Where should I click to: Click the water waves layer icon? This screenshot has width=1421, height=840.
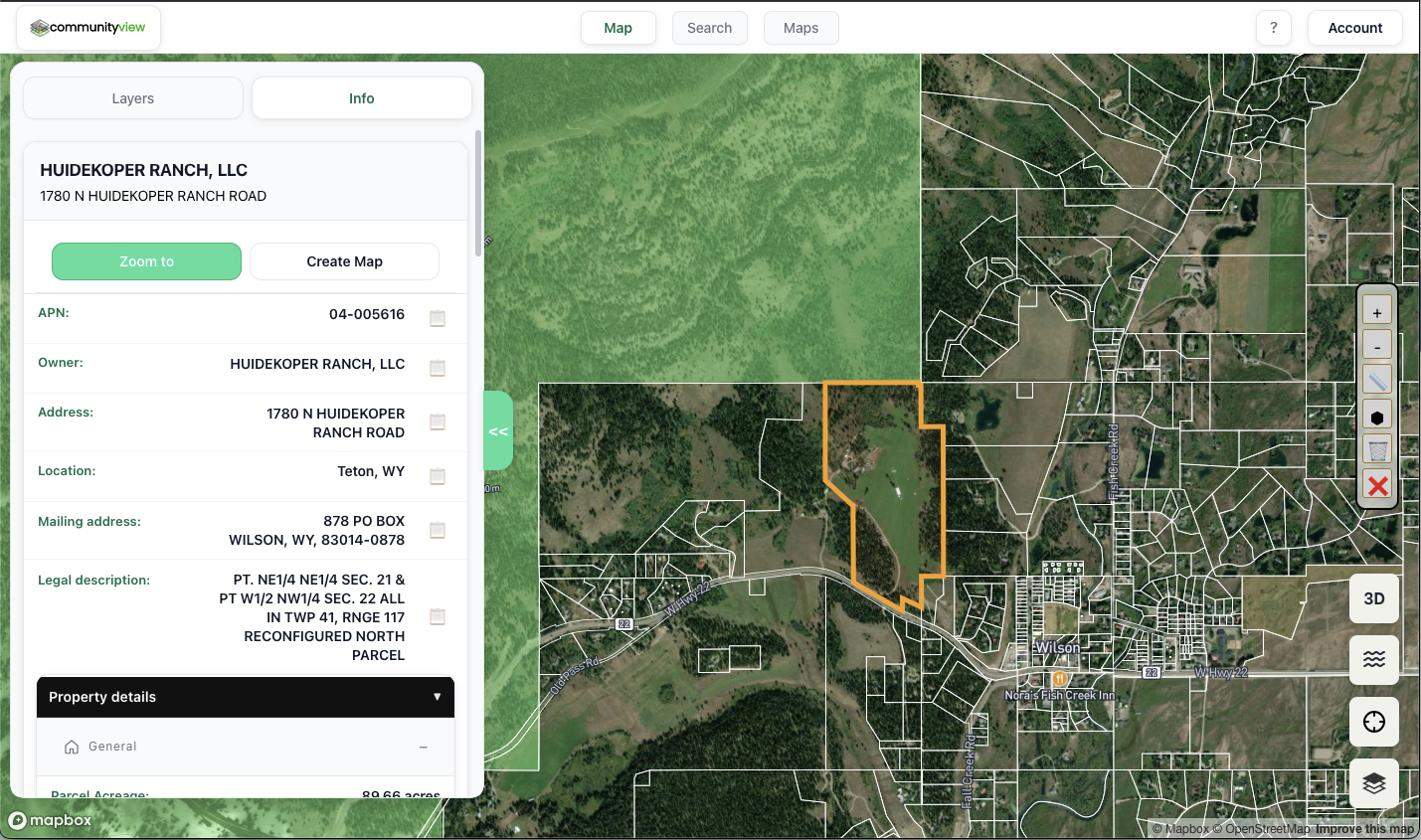pos(1374,659)
